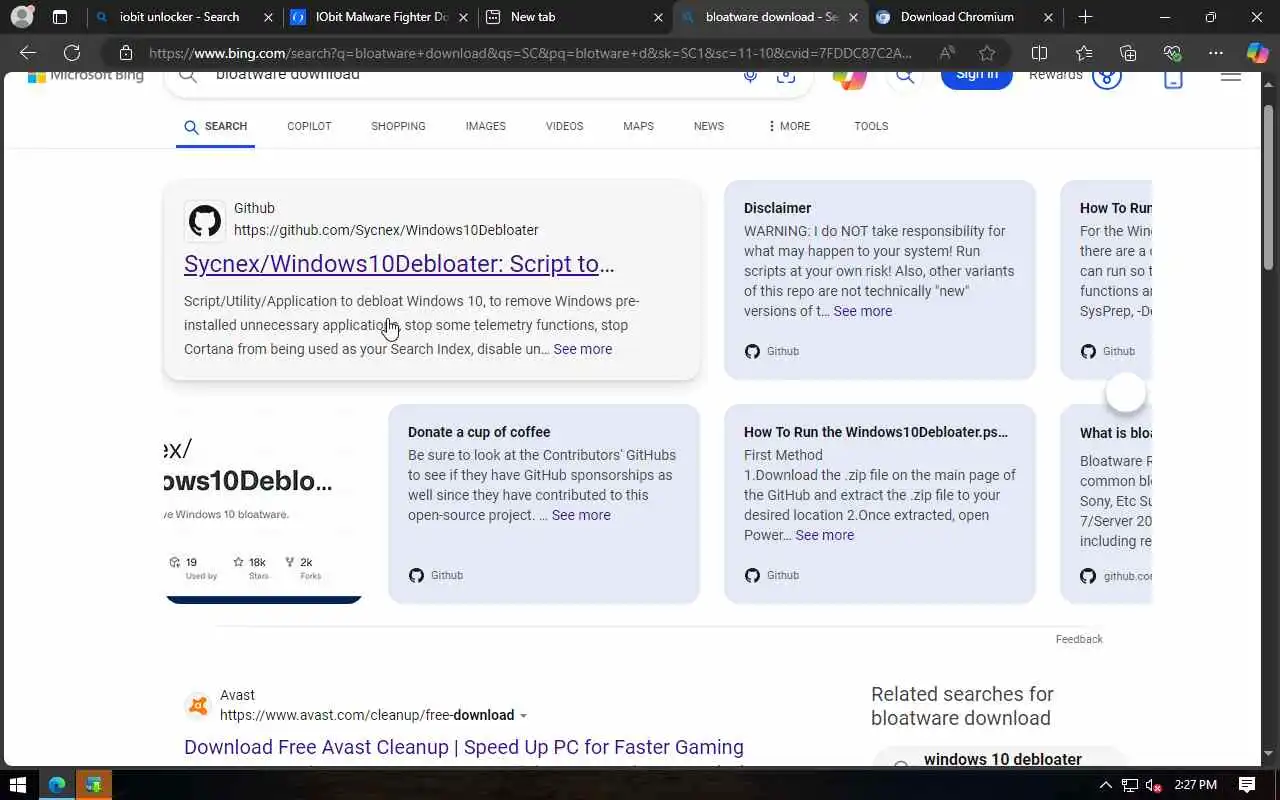Select the COPILOT search category
The height and width of the screenshot is (800, 1280).
(x=309, y=126)
